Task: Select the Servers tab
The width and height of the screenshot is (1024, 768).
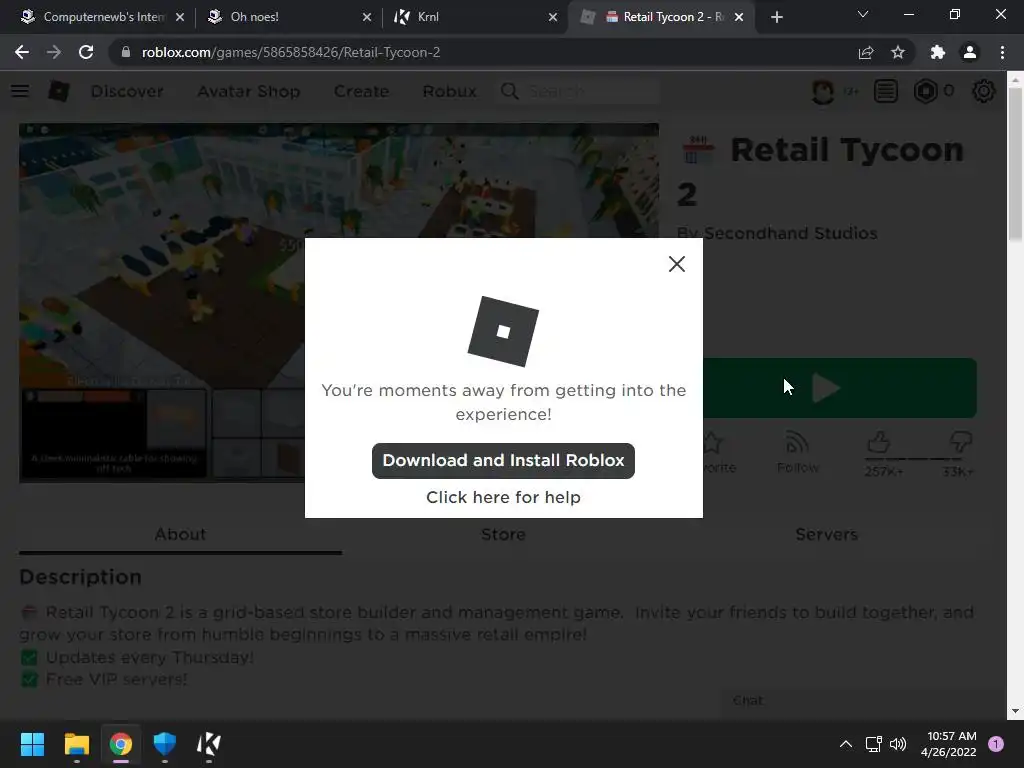Action: pos(826,534)
